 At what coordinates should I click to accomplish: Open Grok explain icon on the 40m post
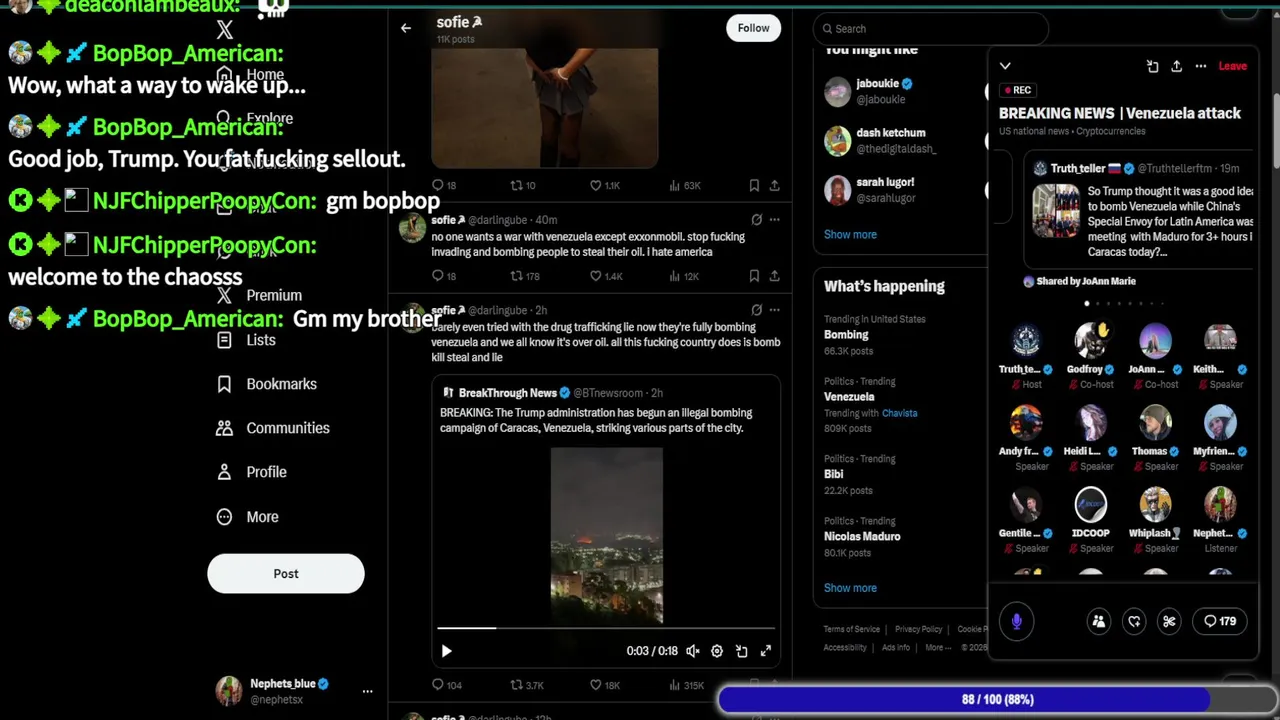[757, 220]
